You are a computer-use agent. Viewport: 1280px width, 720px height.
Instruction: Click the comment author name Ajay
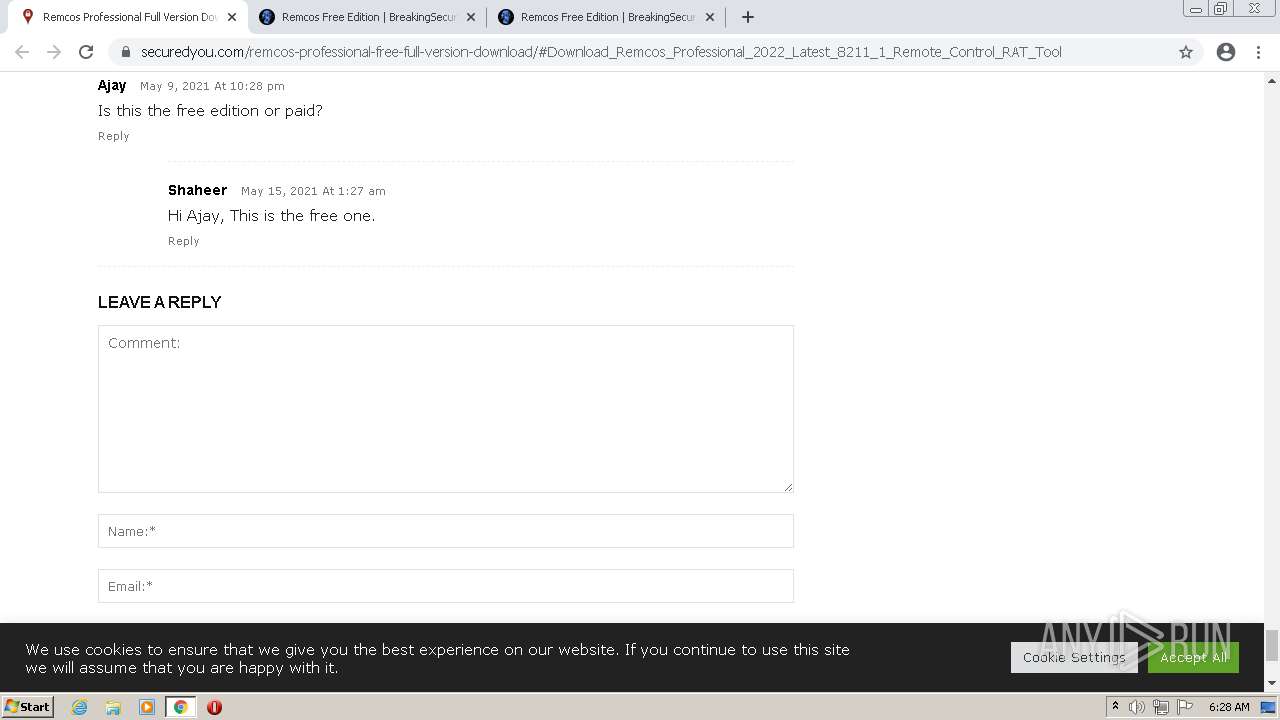coord(112,85)
